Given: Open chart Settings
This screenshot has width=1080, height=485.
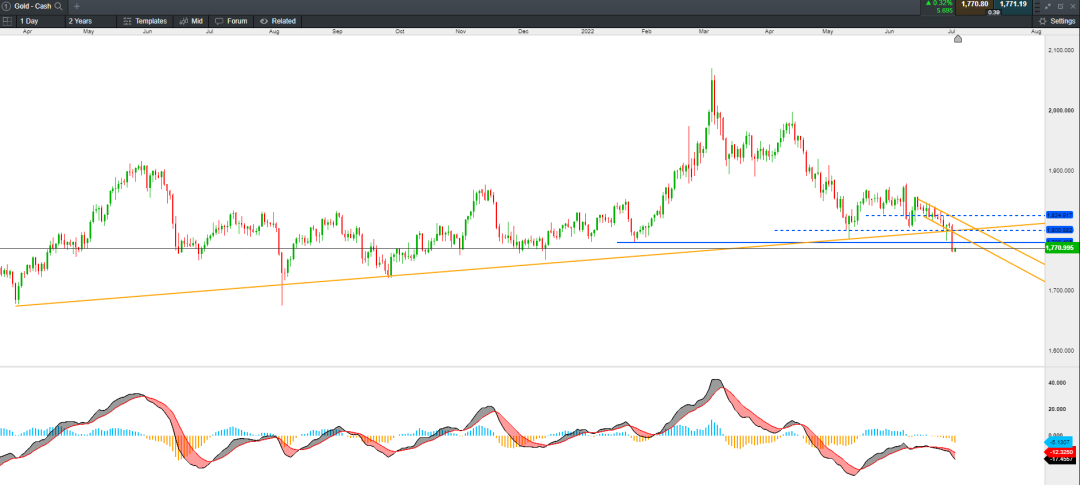Looking at the screenshot, I should click(x=1057, y=21).
